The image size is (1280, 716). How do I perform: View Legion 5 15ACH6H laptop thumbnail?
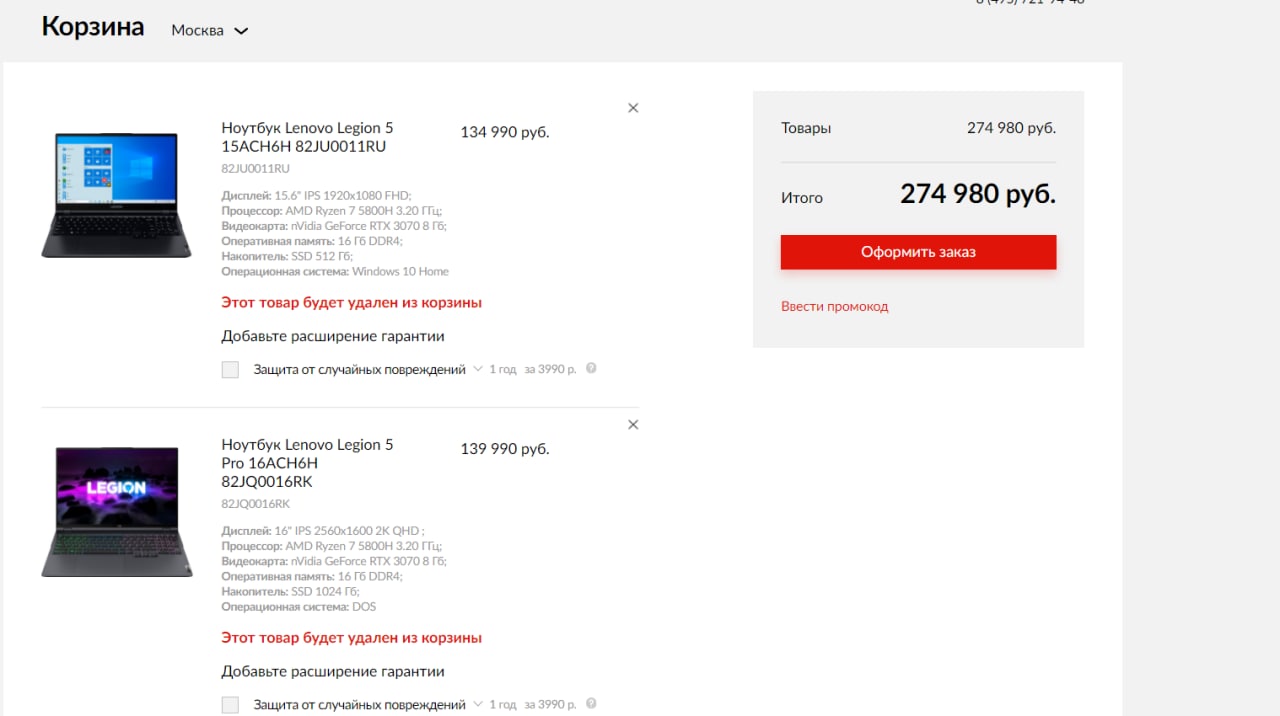[116, 194]
